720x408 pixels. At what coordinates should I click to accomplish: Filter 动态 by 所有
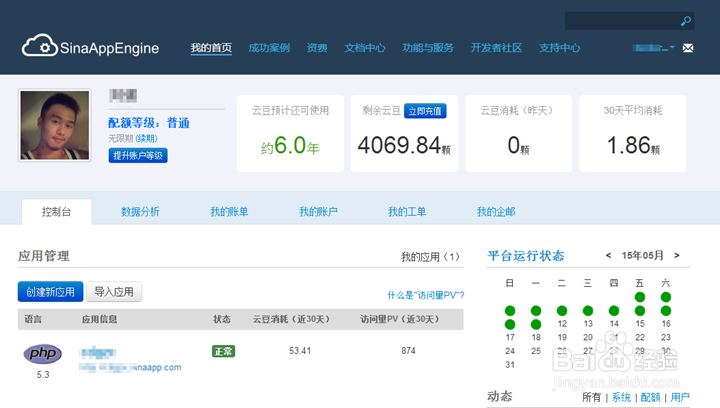591,397
